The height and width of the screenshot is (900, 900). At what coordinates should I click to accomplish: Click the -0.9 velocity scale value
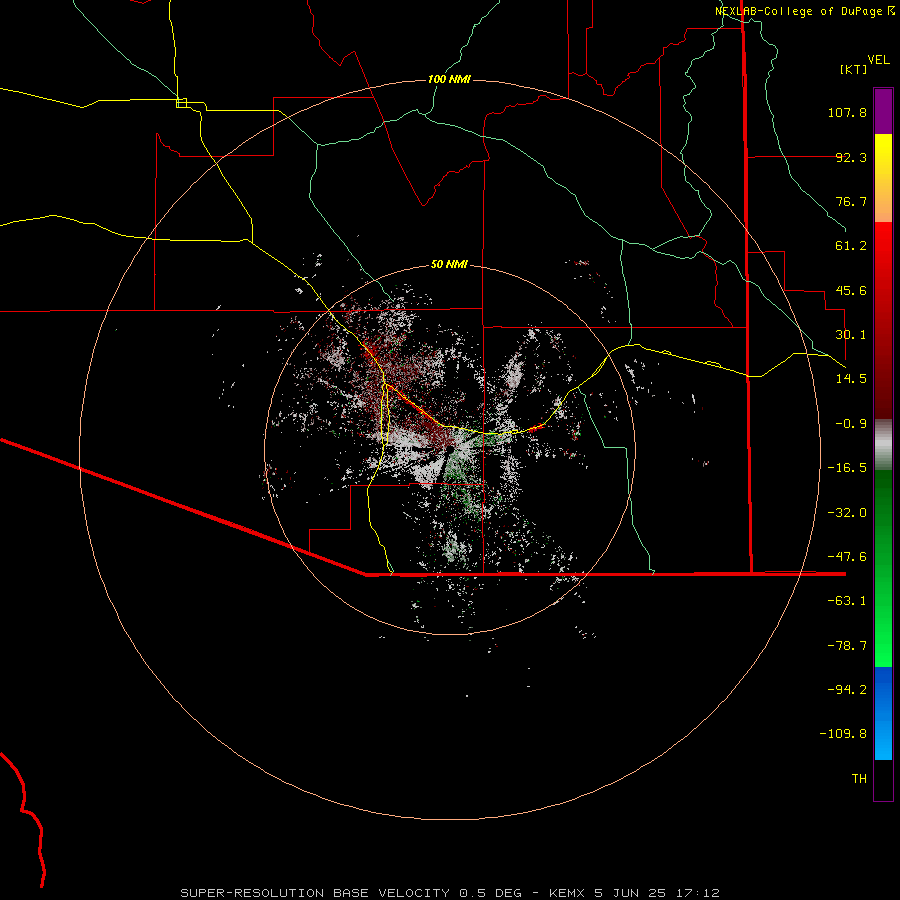[851, 424]
